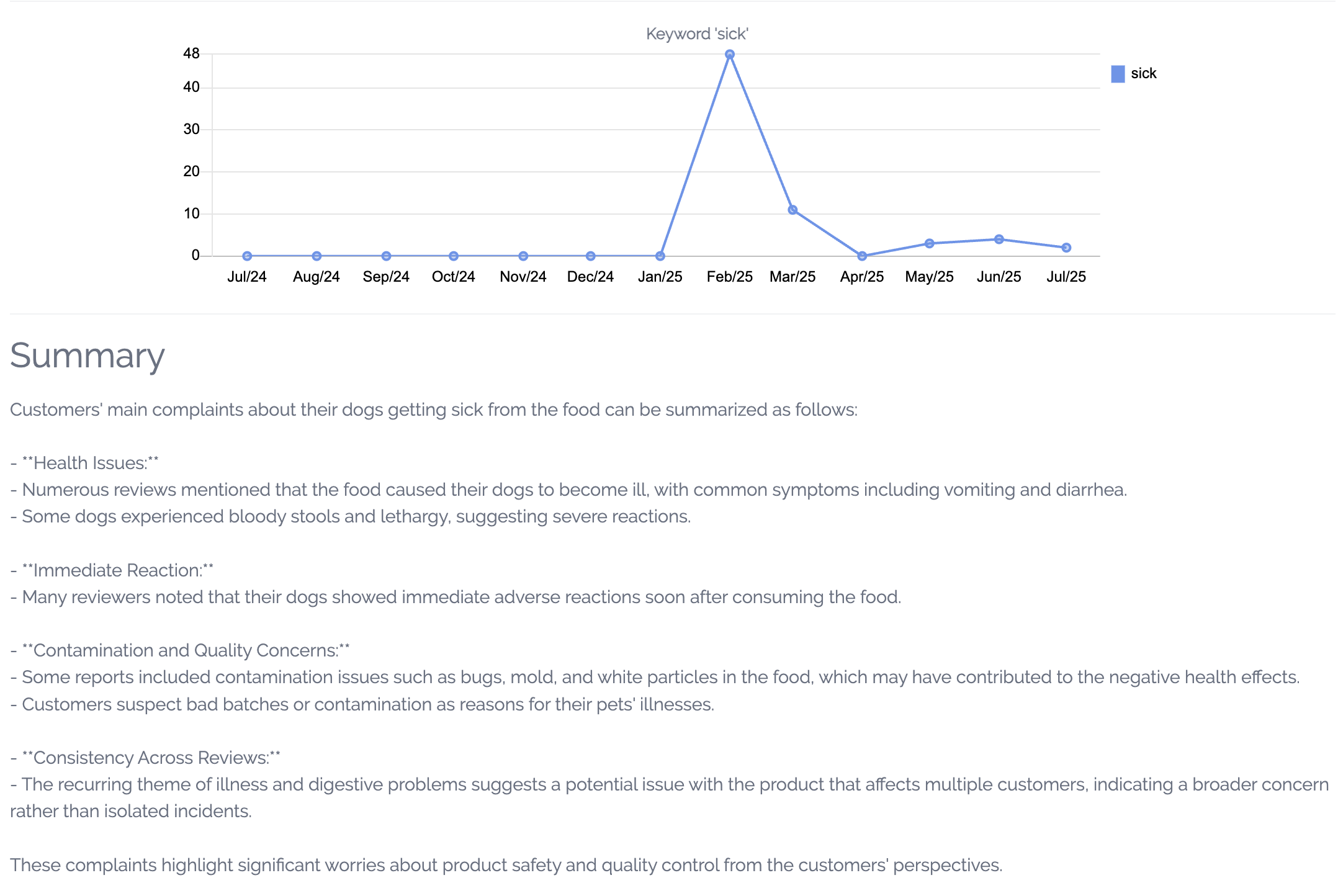Select the Jun/25 data point
Viewport: 1338px width, 896px height.
pyautogui.click(x=999, y=239)
